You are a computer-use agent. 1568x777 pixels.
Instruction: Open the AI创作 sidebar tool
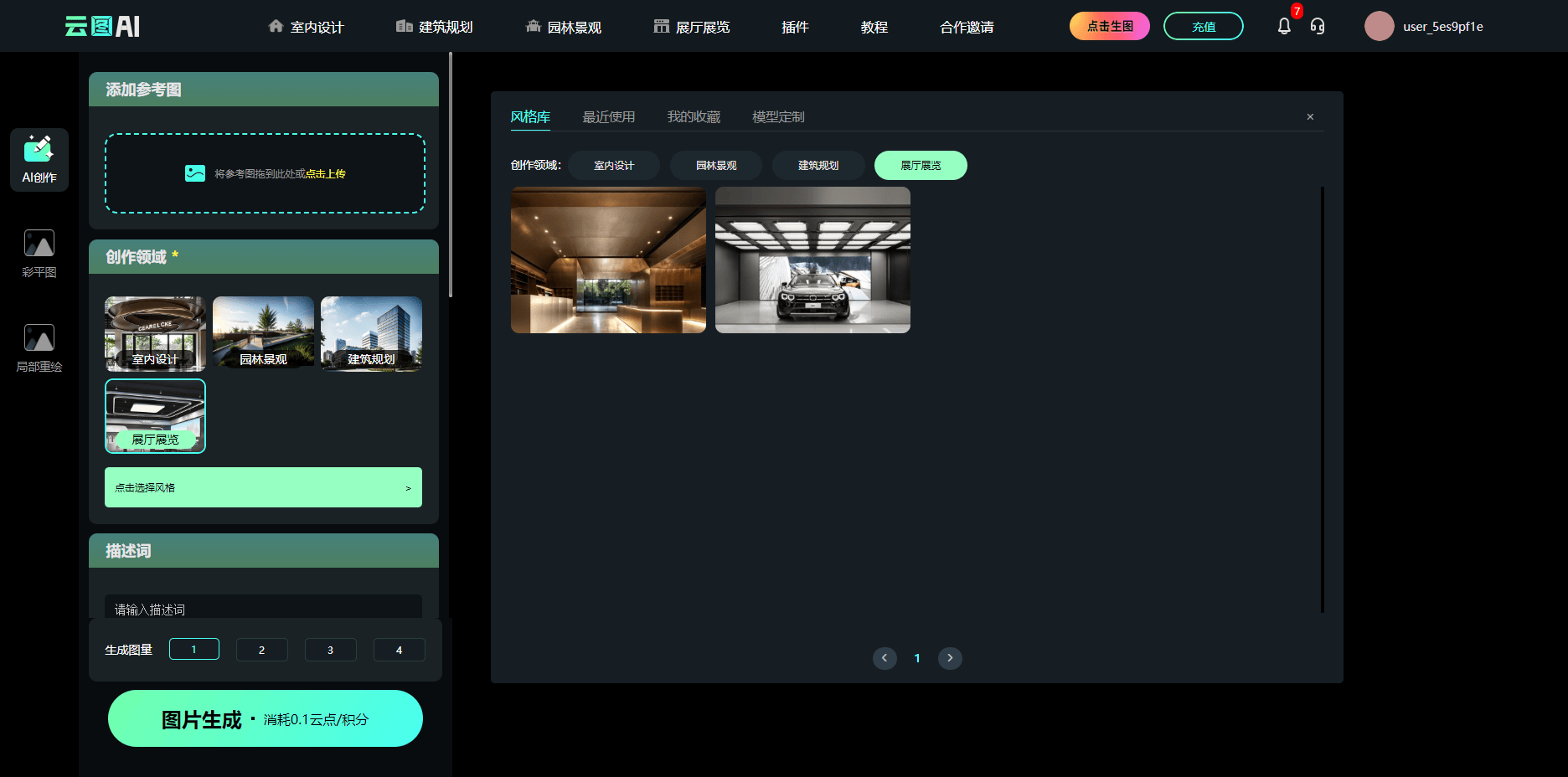point(39,159)
